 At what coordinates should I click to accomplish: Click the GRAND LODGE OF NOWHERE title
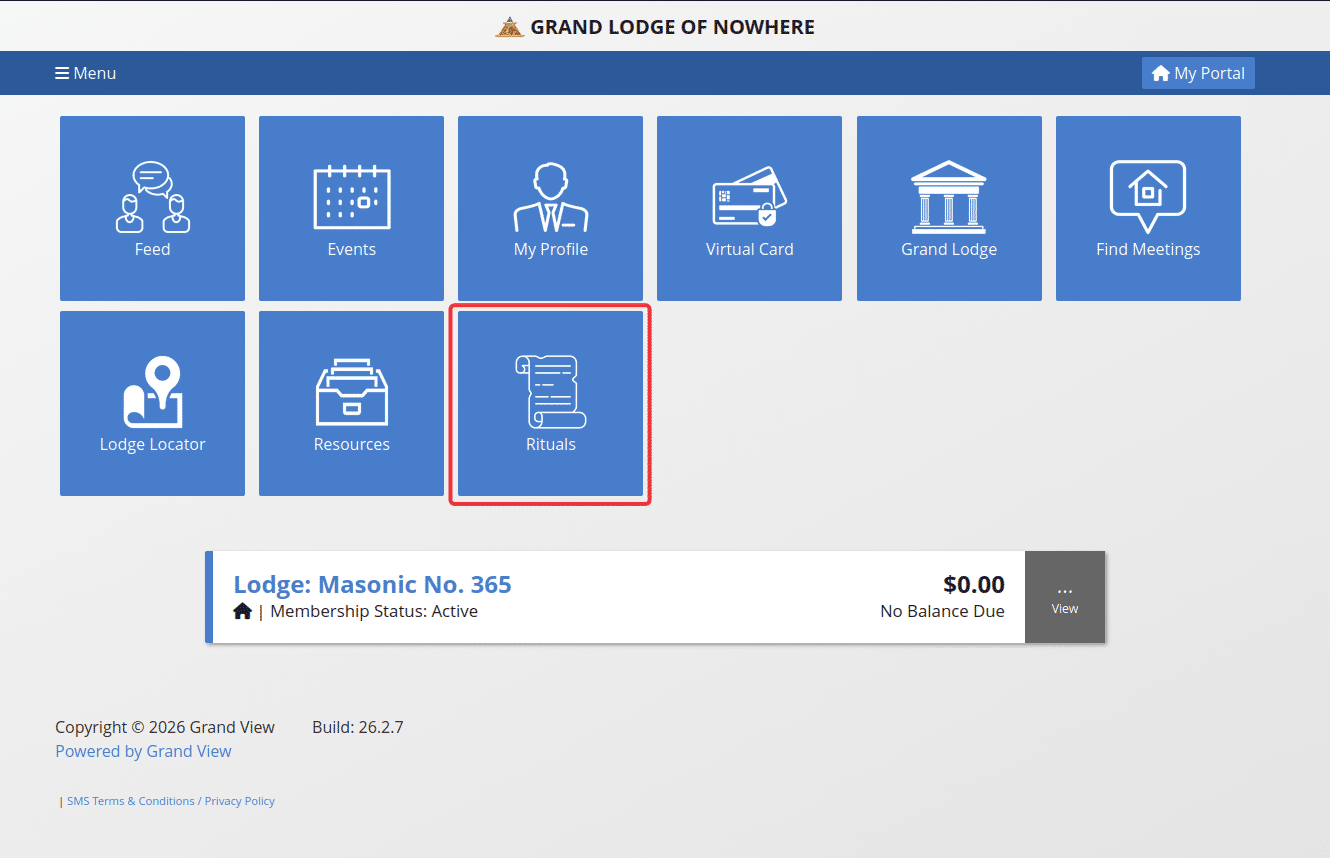point(672,27)
